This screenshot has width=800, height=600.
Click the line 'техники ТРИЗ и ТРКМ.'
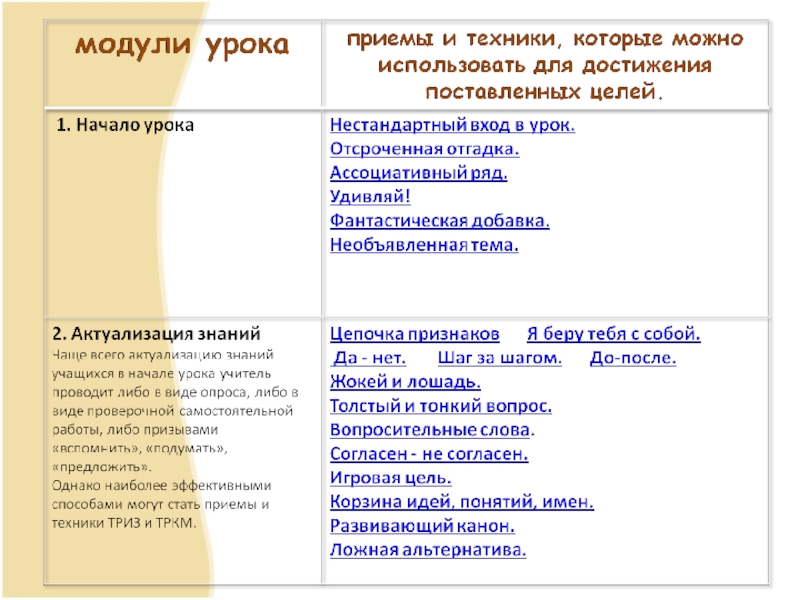(x=124, y=523)
